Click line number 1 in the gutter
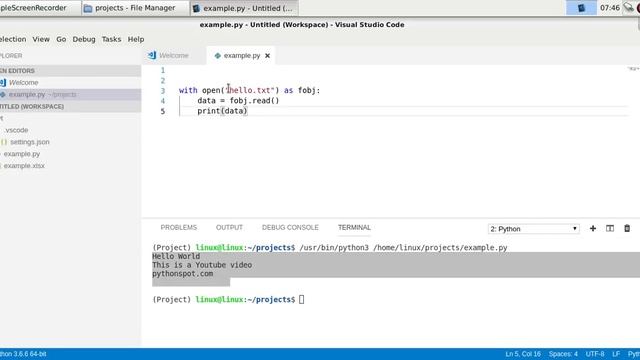640x360 pixels. (x=163, y=70)
